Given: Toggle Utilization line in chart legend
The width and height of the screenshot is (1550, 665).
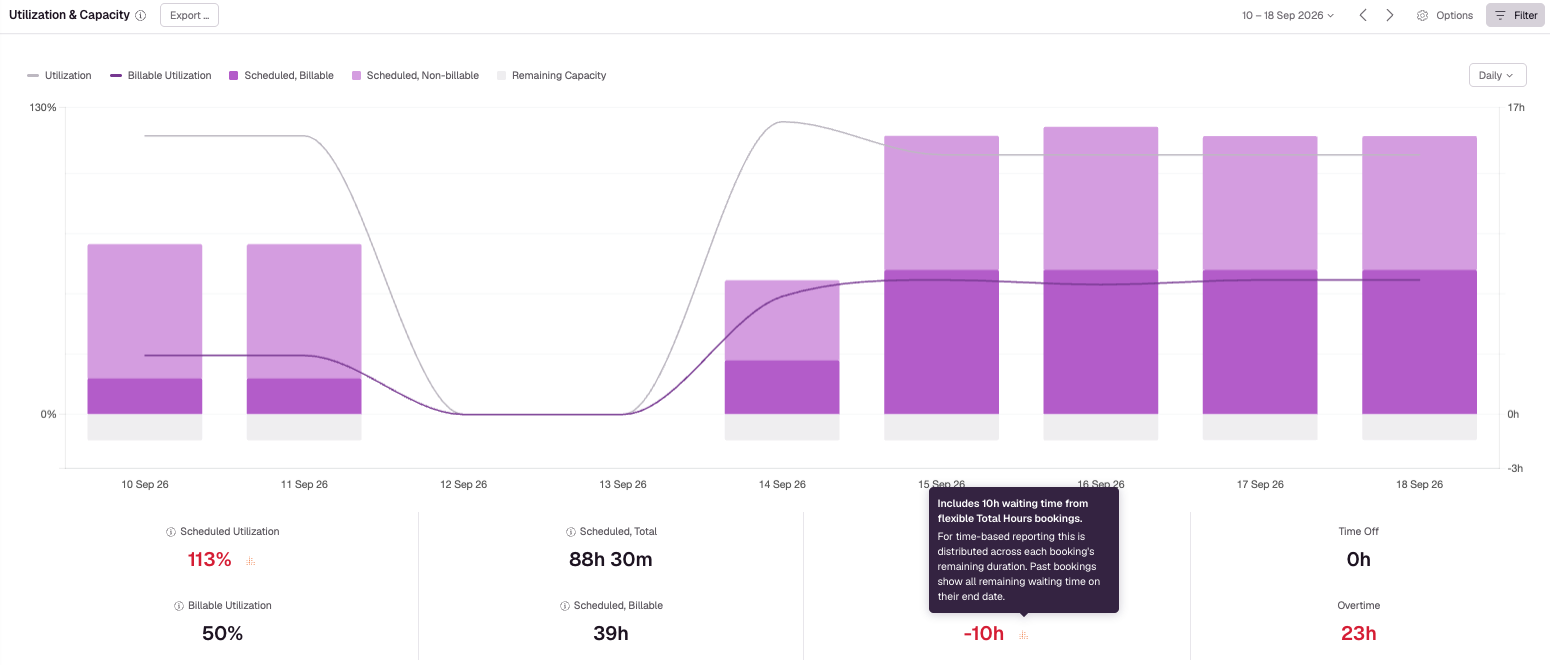Looking at the screenshot, I should [x=59, y=76].
